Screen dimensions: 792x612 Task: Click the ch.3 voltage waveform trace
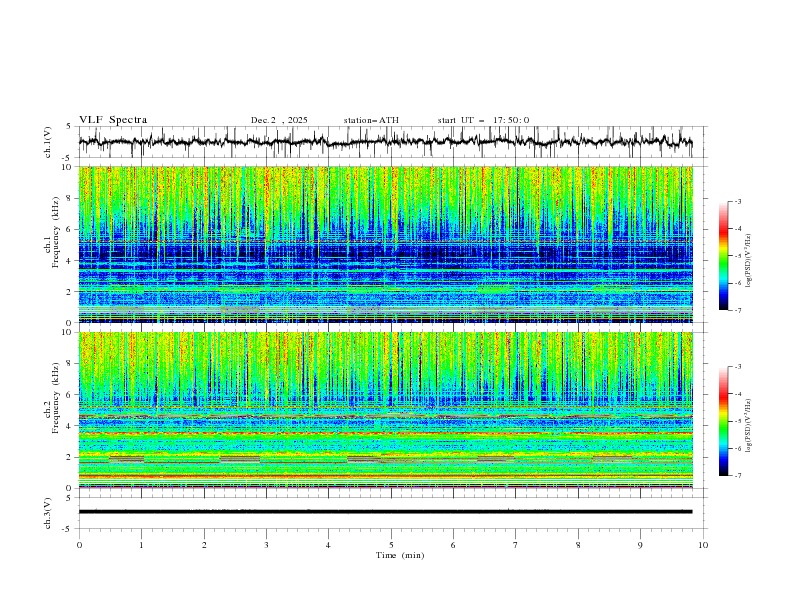tap(385, 512)
